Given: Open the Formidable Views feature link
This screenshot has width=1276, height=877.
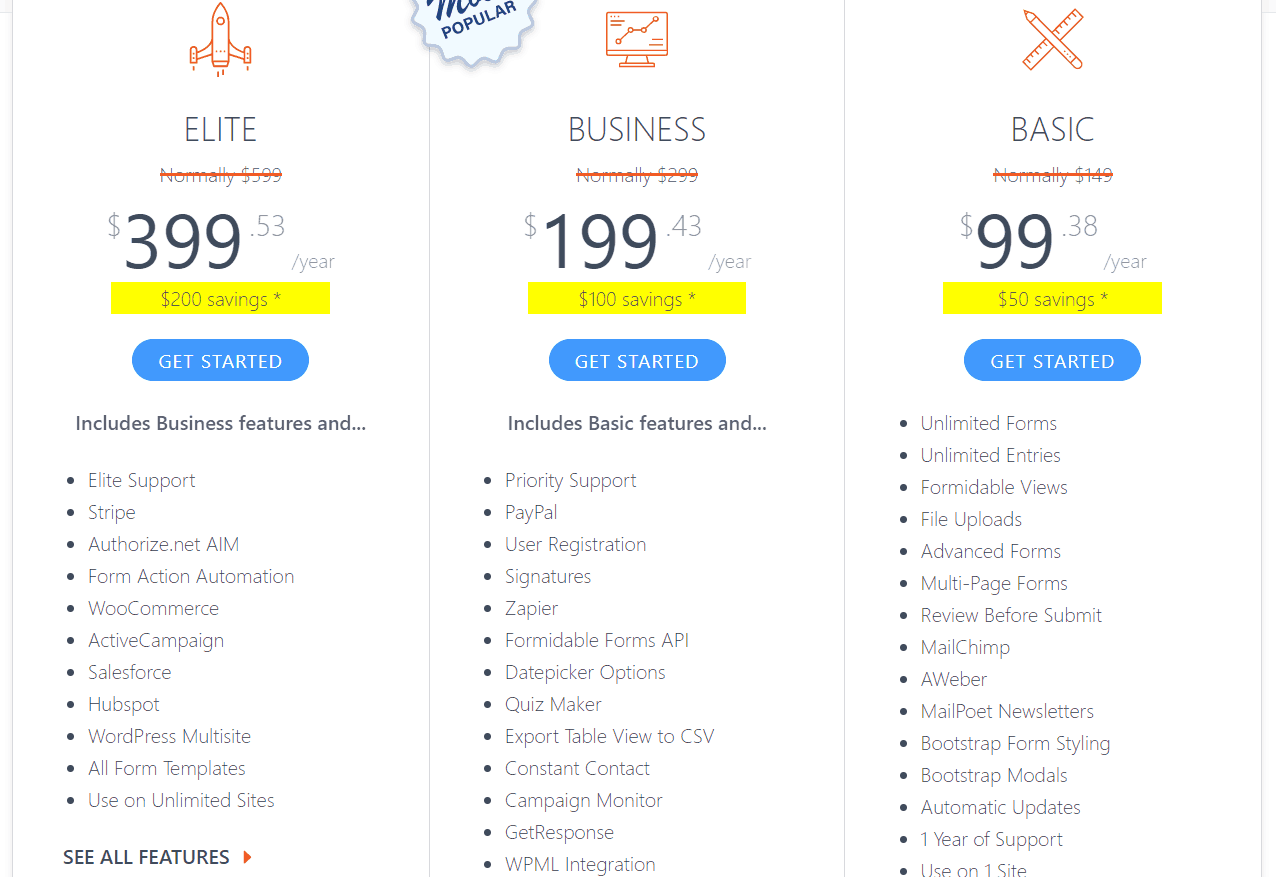Looking at the screenshot, I should coord(994,487).
